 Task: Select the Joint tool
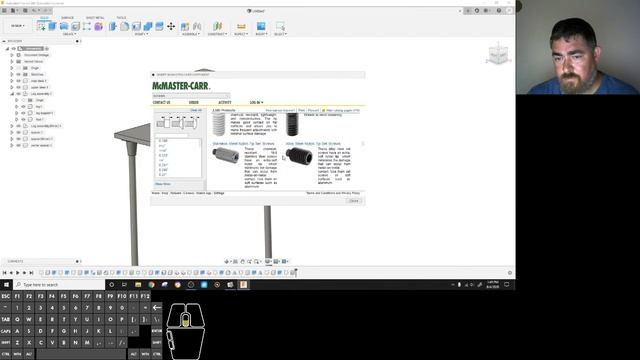[x=197, y=27]
